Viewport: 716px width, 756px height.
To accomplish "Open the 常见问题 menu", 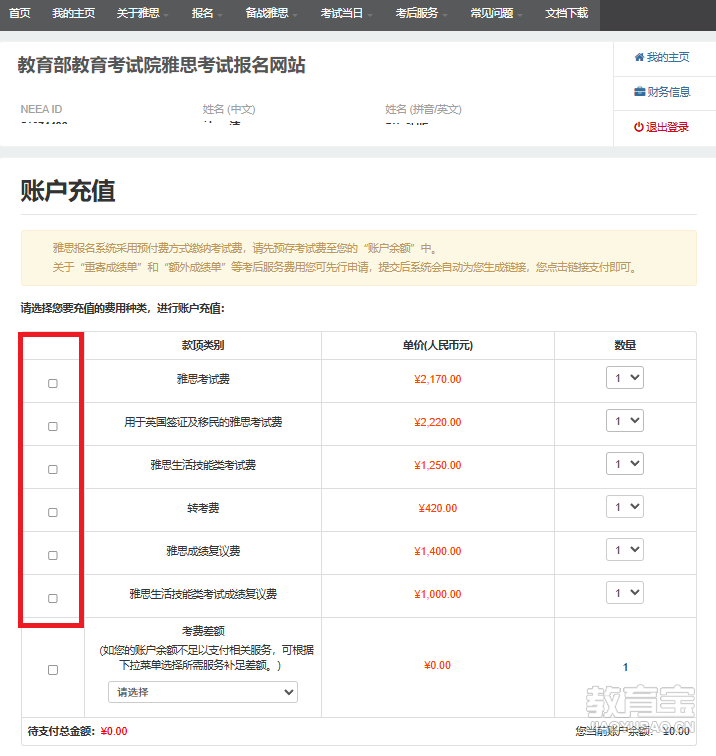I will [497, 14].
